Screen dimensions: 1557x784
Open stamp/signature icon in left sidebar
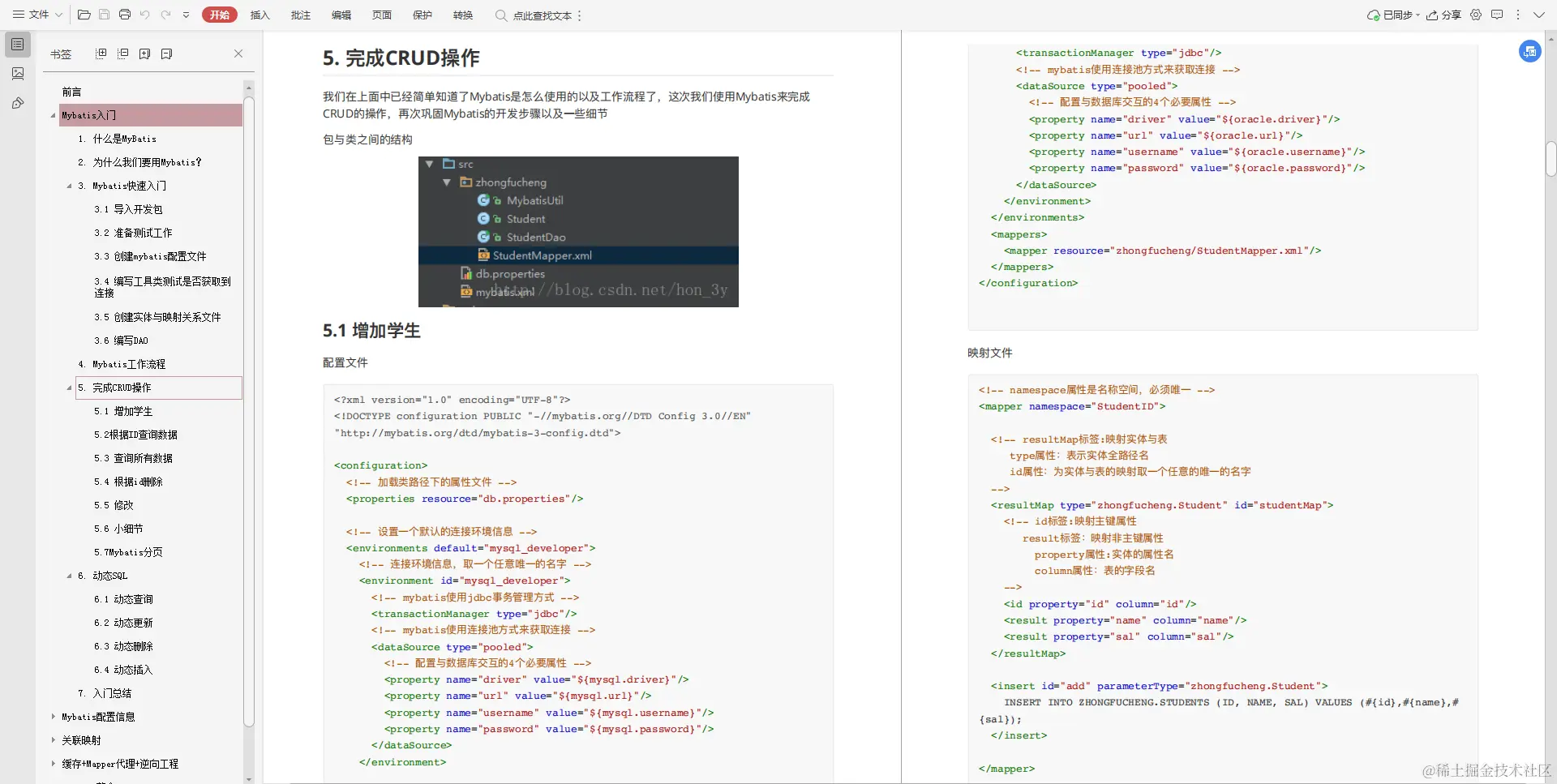[x=18, y=103]
